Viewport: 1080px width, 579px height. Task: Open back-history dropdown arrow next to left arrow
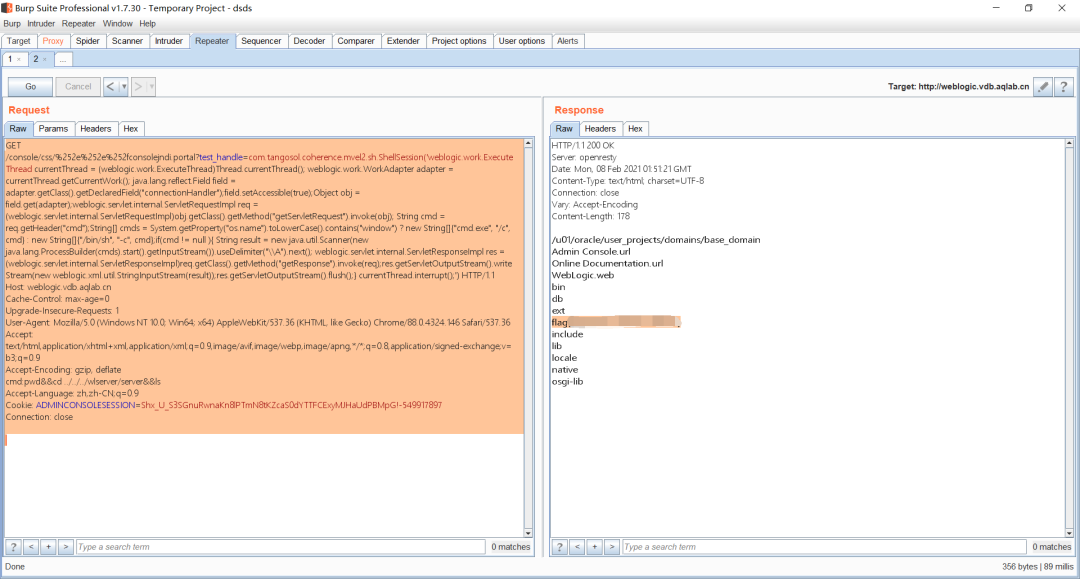pos(124,87)
